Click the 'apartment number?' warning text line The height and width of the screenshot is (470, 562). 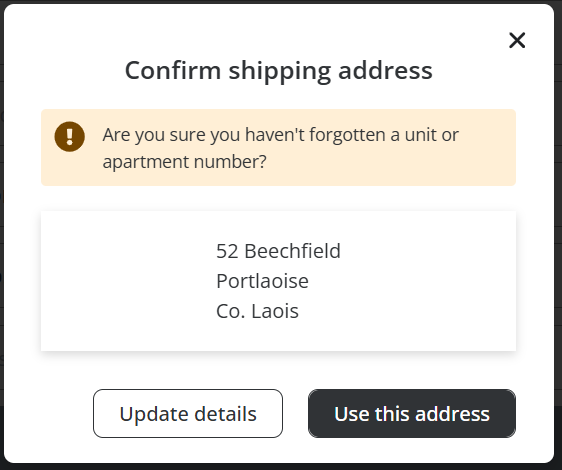(185, 162)
